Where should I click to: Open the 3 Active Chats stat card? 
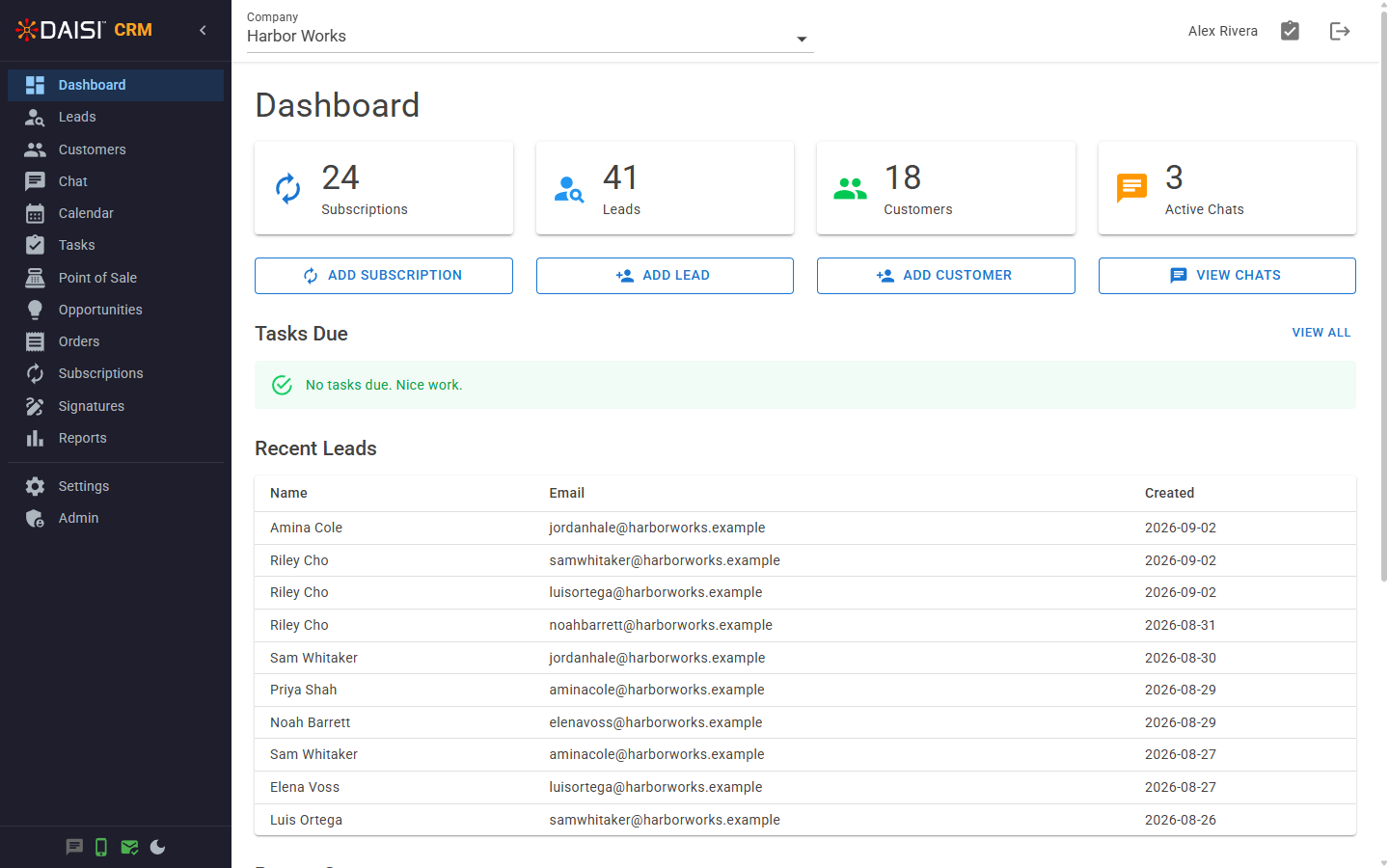tap(1227, 188)
